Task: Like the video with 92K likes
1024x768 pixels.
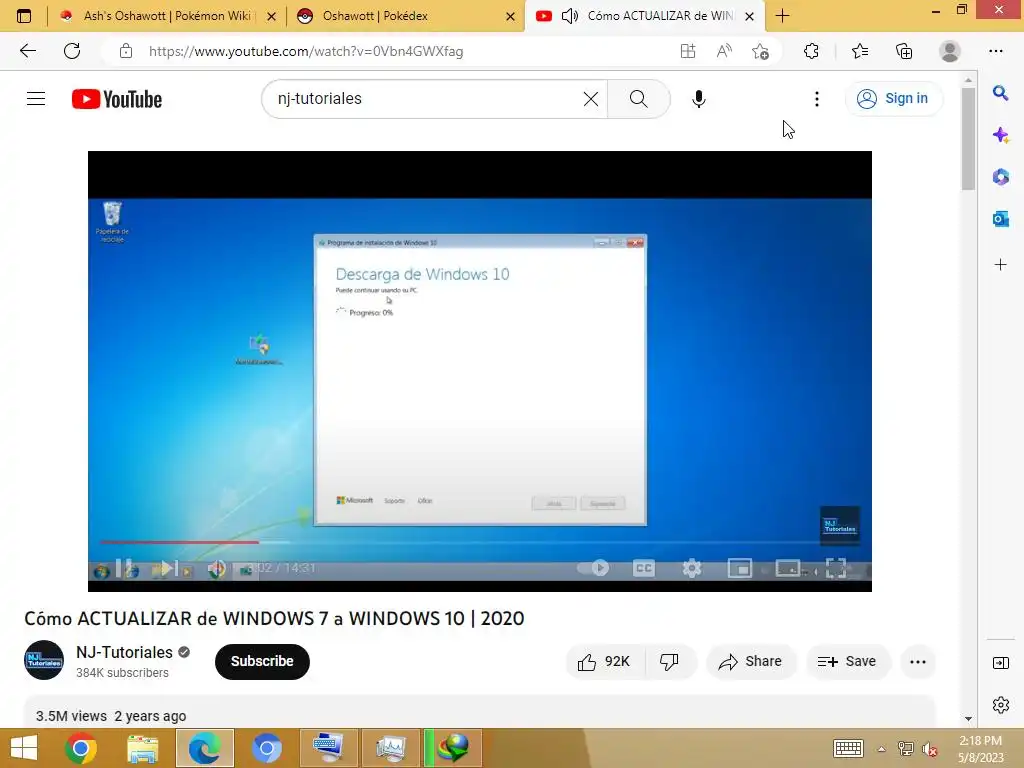Action: click(605, 662)
